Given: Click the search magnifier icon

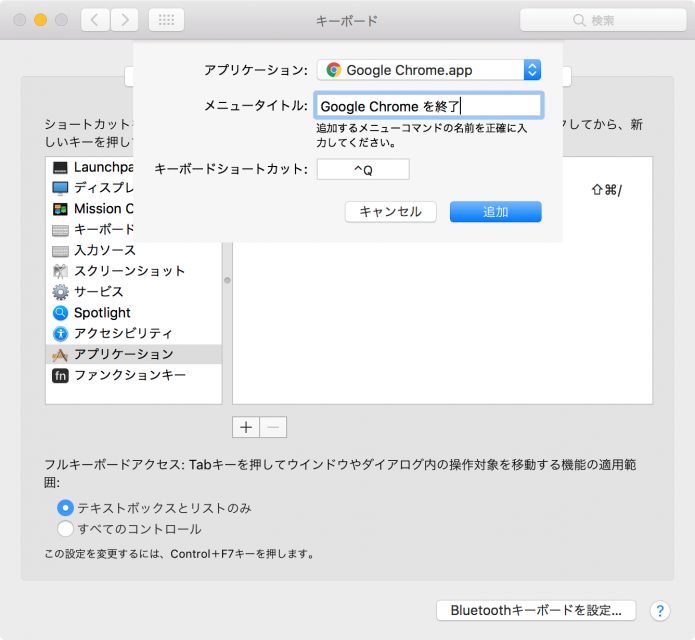Looking at the screenshot, I should pyautogui.click(x=579, y=20).
